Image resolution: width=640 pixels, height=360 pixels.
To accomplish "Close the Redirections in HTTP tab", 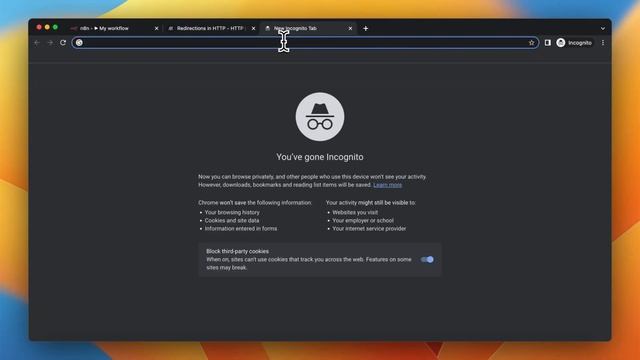I will (x=253, y=29).
